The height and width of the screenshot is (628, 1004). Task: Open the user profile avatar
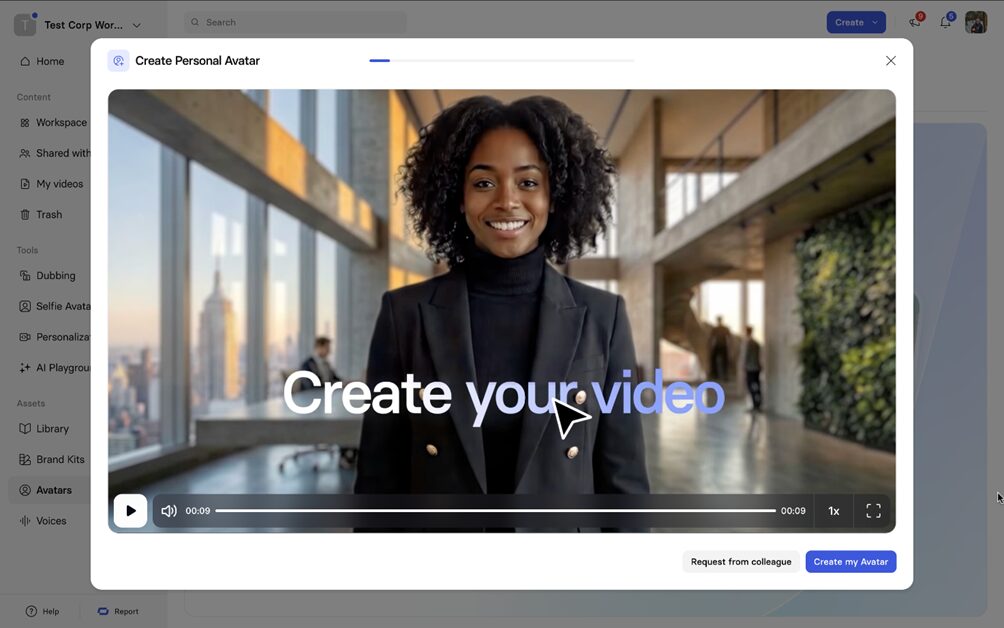pos(975,22)
